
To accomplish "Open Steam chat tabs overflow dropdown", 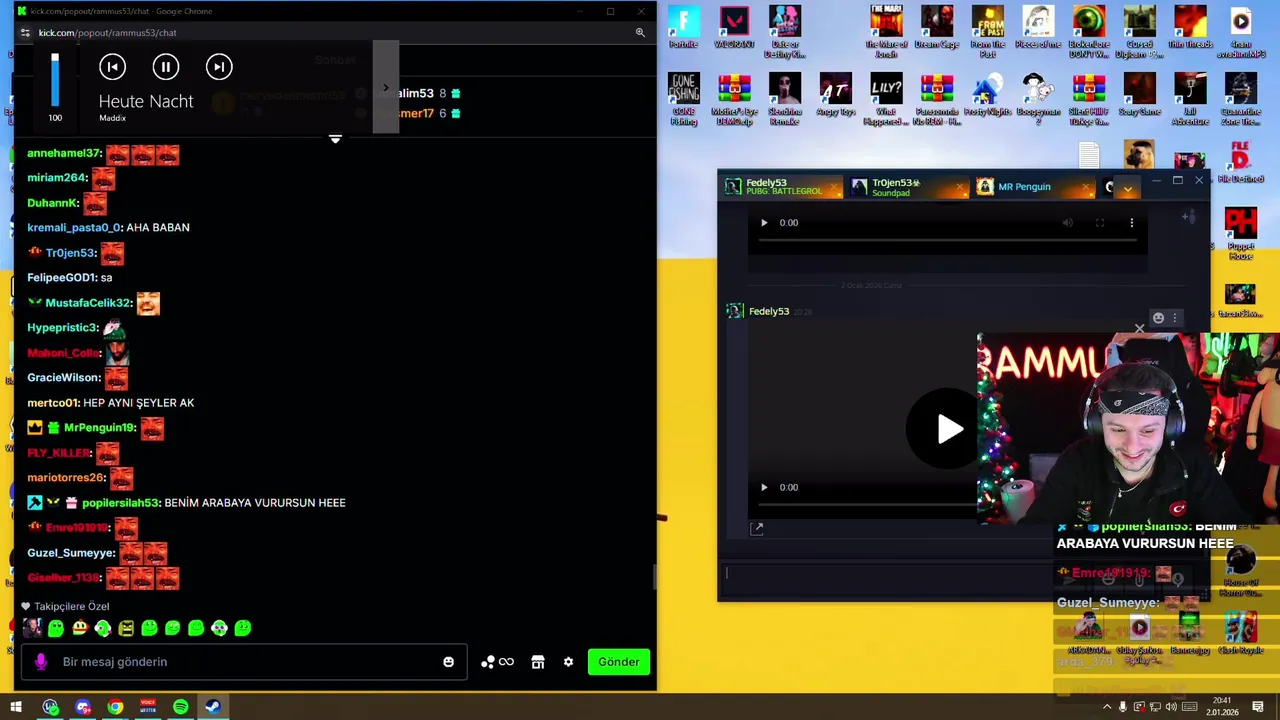I will pyautogui.click(x=1128, y=188).
